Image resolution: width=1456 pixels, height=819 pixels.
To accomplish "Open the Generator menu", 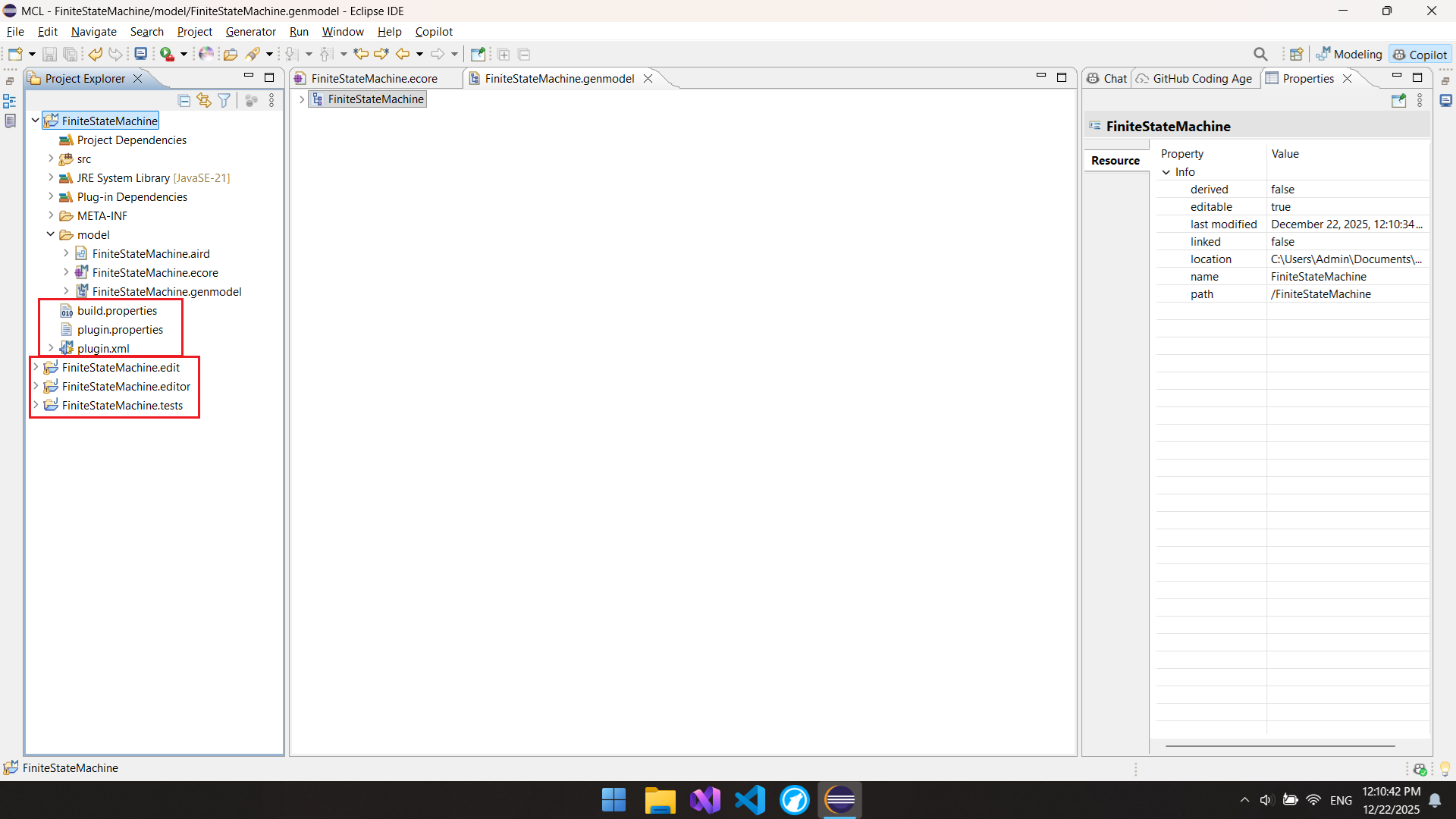I will [x=250, y=32].
